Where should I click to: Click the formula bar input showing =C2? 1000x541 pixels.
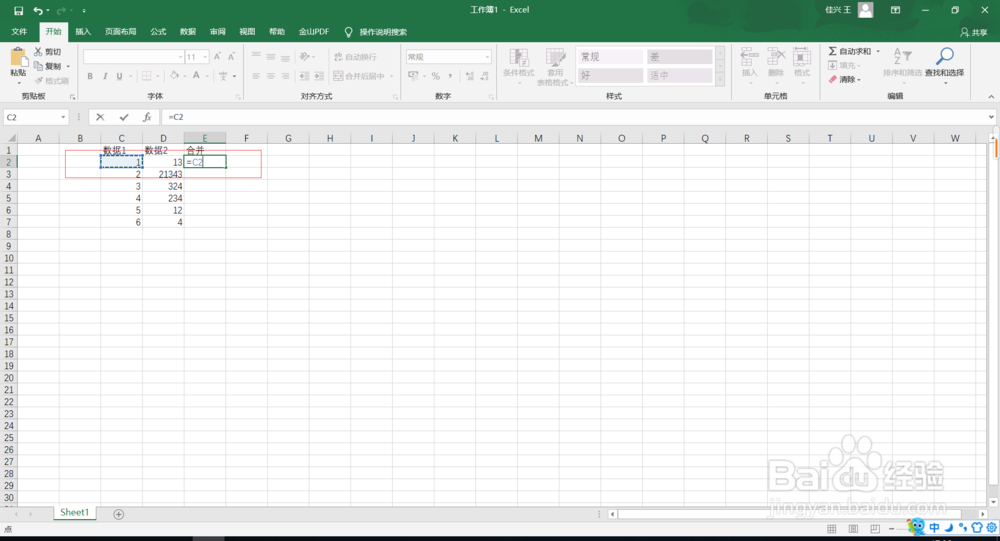click(x=574, y=117)
